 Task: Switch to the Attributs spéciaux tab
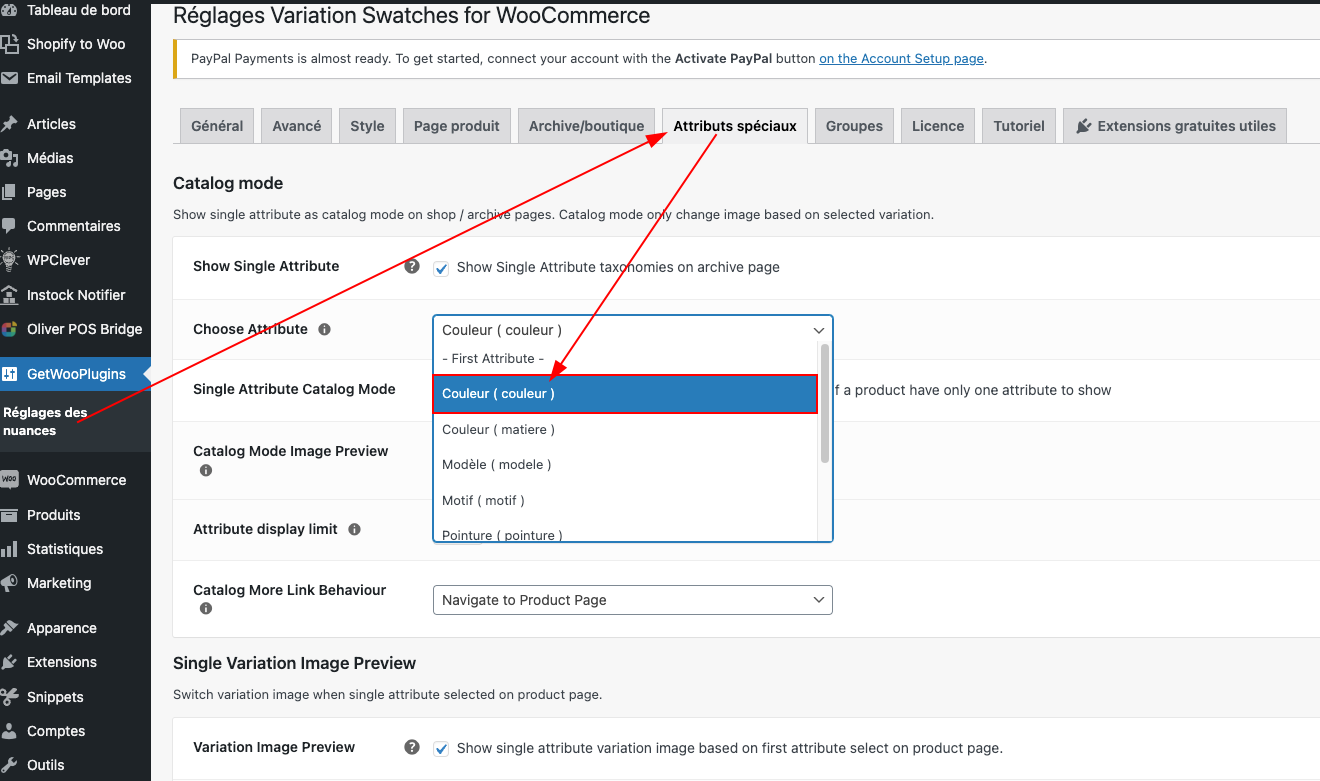(x=735, y=126)
